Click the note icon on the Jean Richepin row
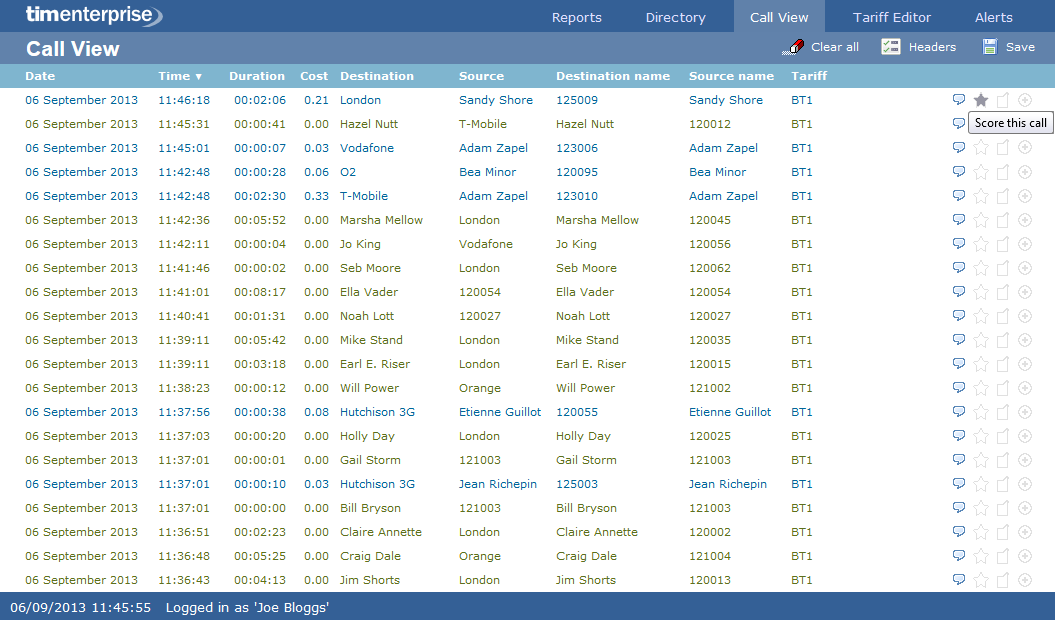The width and height of the screenshot is (1055, 620). (x=1003, y=484)
